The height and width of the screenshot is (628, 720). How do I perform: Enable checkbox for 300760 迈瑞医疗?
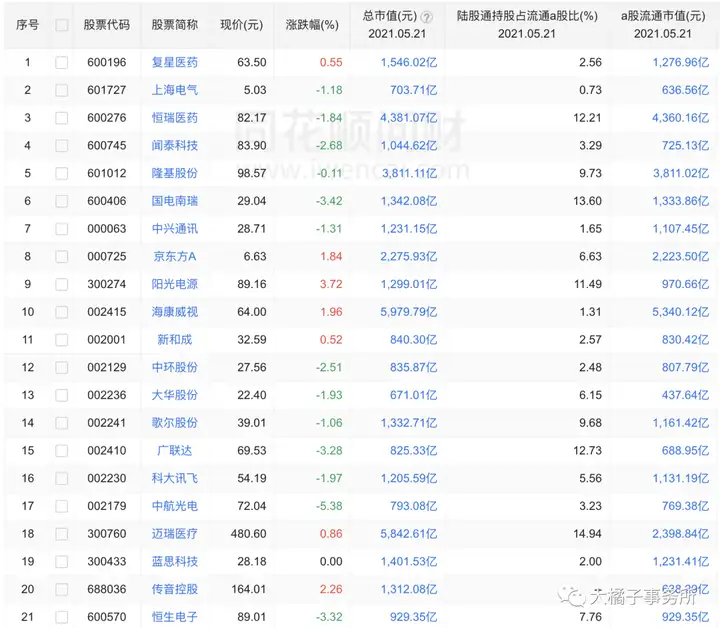(x=62, y=534)
